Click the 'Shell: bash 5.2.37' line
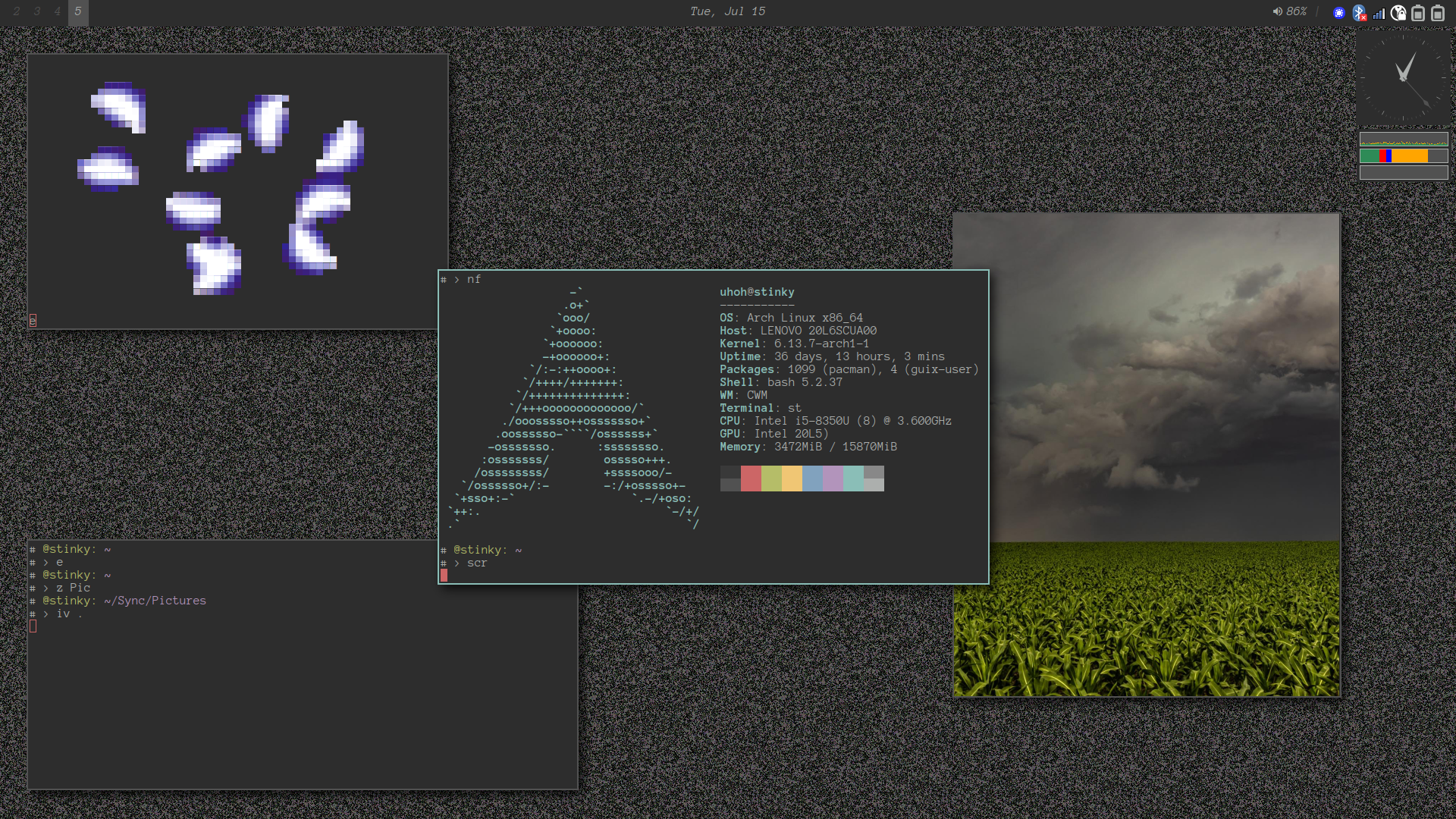The height and width of the screenshot is (819, 1456). point(781,382)
